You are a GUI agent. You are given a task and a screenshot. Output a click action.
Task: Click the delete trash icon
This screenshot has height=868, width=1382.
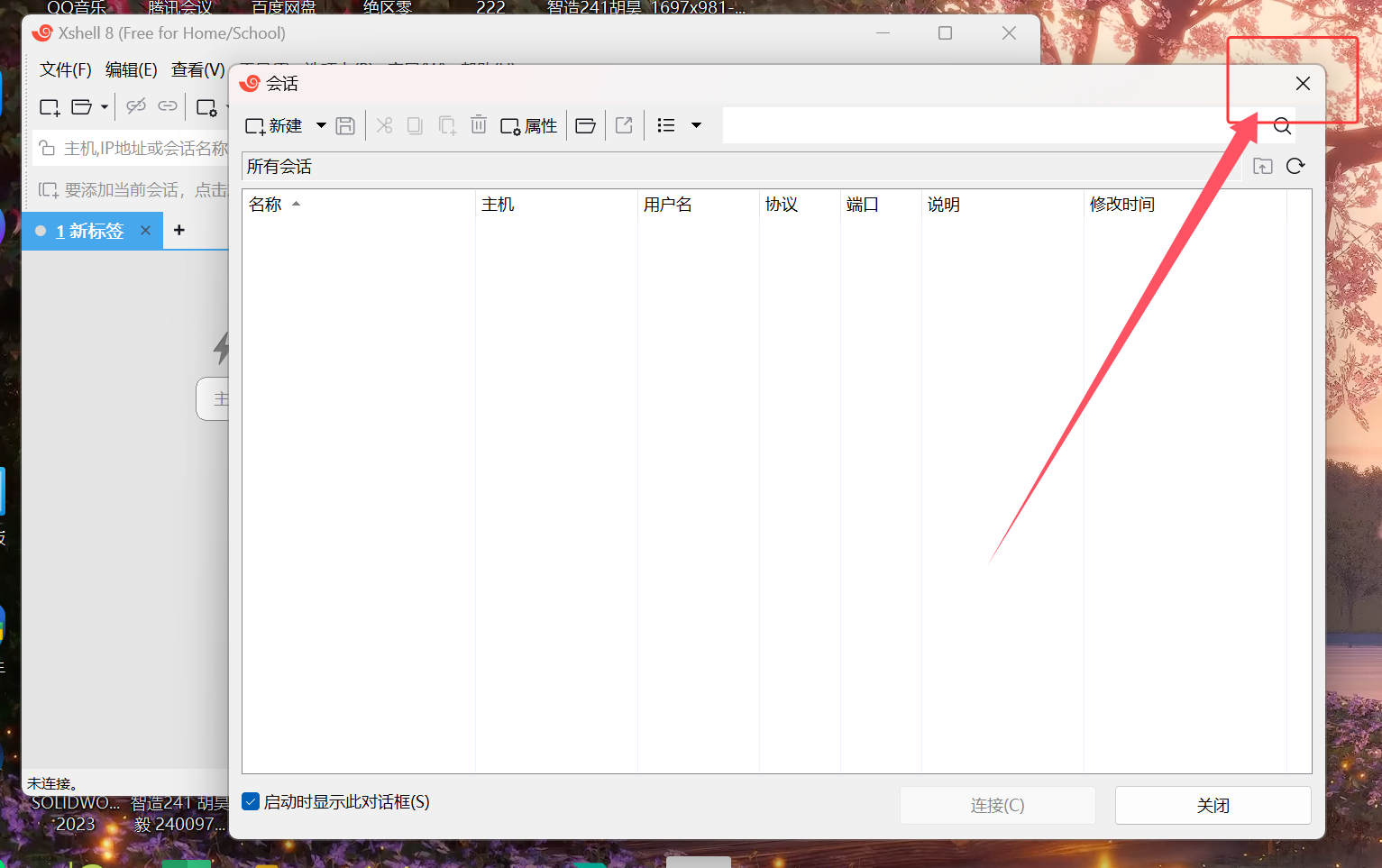coord(479,125)
